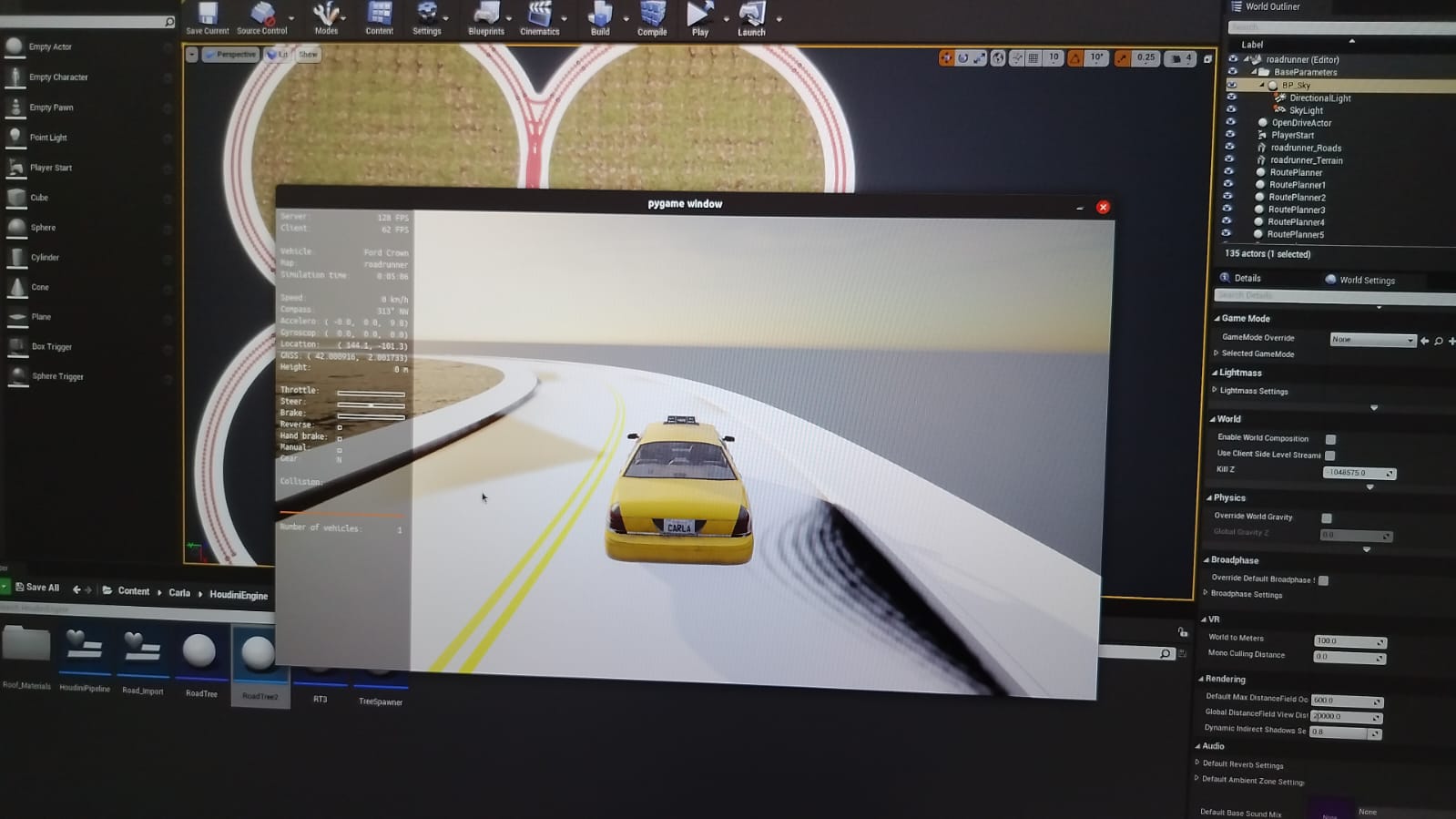Image resolution: width=1456 pixels, height=819 pixels.
Task: Expand Selected GameMode section
Action: [x=1216, y=353]
